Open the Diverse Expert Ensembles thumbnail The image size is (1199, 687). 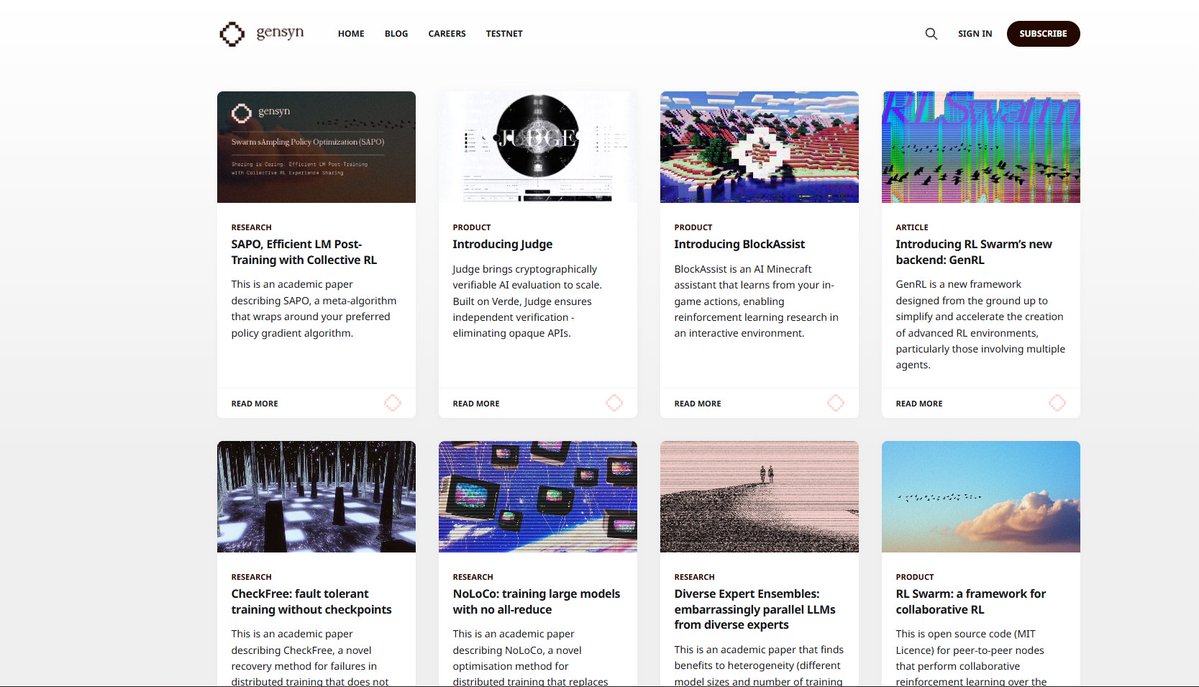coord(759,497)
